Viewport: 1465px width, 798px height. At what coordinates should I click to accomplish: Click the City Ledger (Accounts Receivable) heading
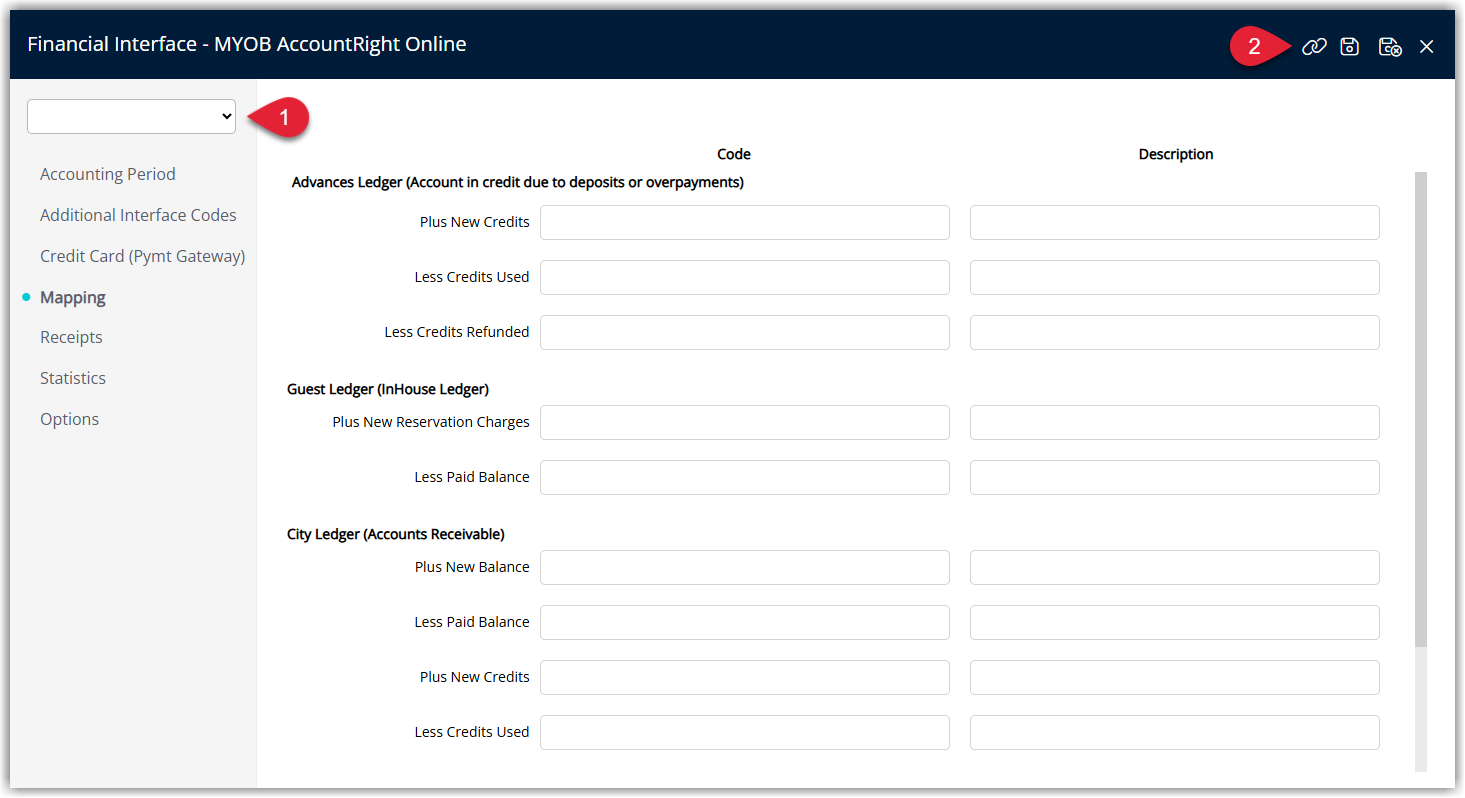click(396, 534)
